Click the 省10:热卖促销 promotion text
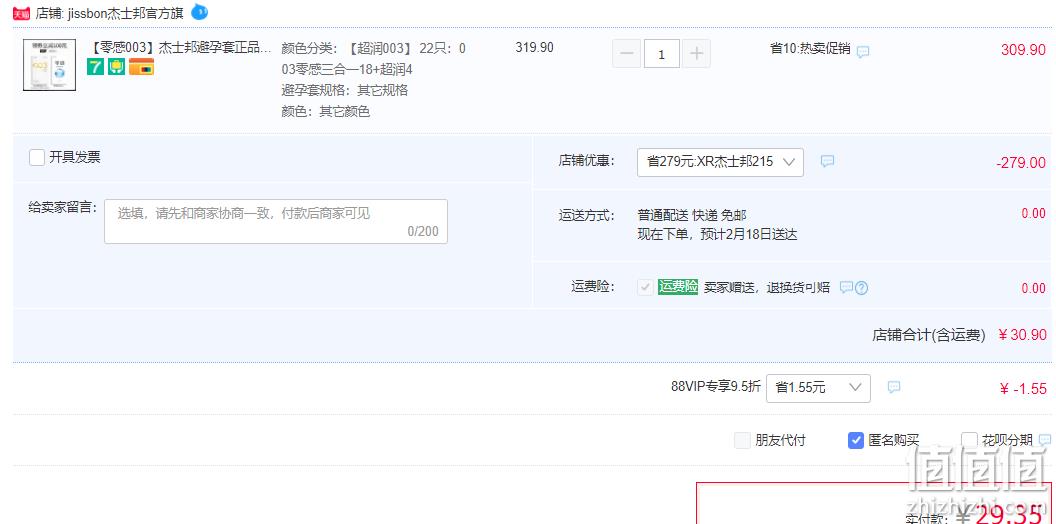This screenshot has width=1056, height=524. (x=810, y=49)
